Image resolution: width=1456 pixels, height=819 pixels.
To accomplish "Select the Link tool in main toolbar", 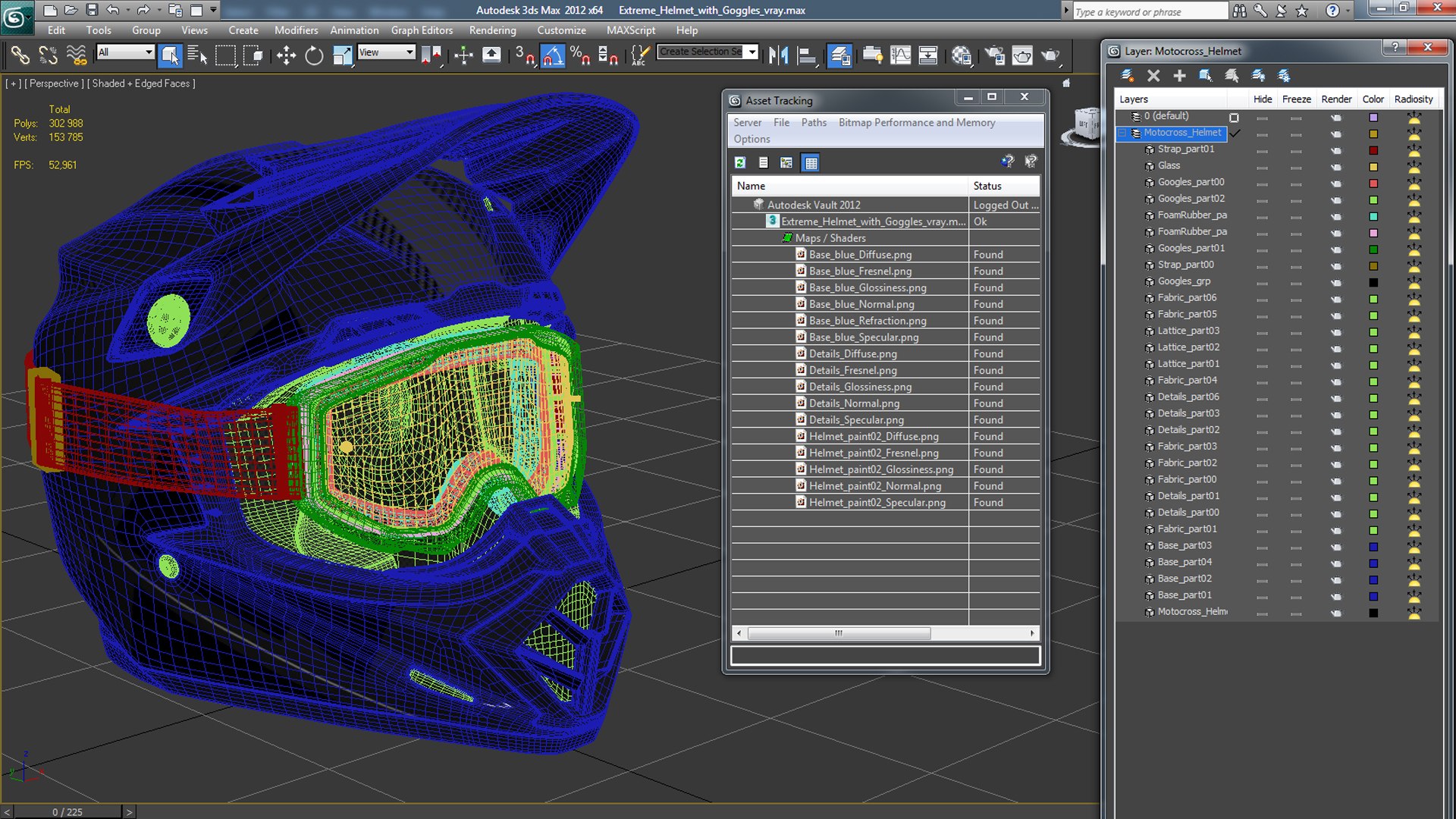I will coord(20,55).
